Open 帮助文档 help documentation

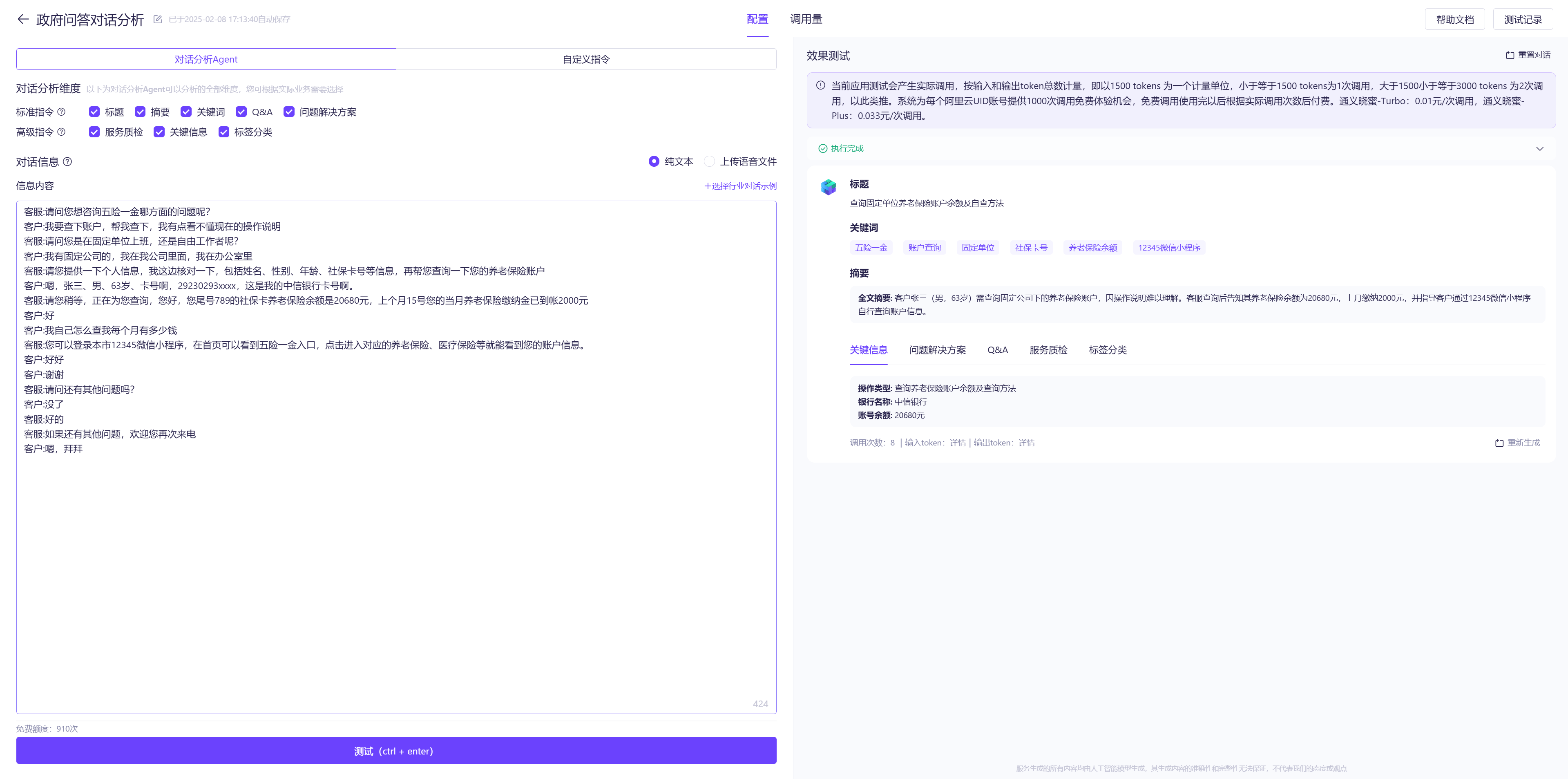pos(1454,20)
